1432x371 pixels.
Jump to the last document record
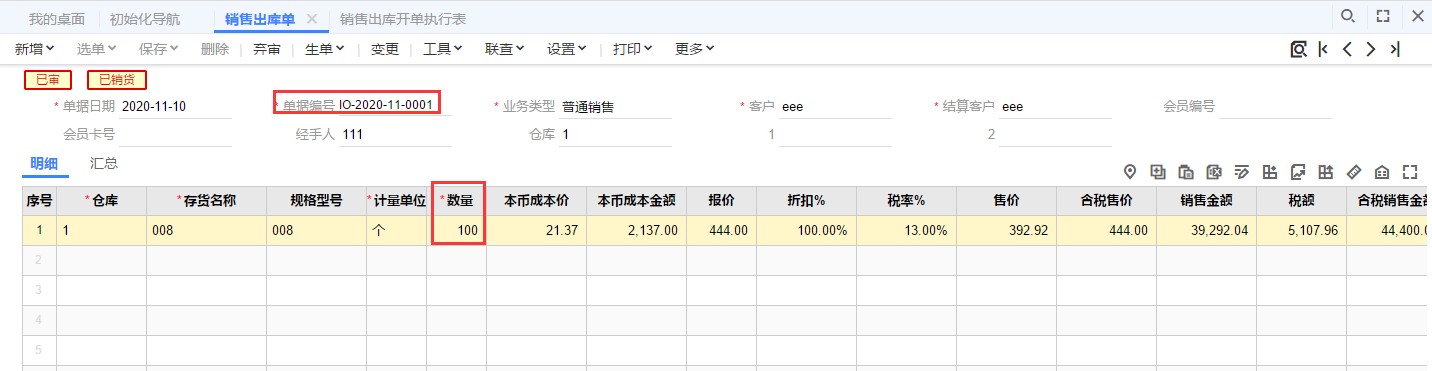1395,49
